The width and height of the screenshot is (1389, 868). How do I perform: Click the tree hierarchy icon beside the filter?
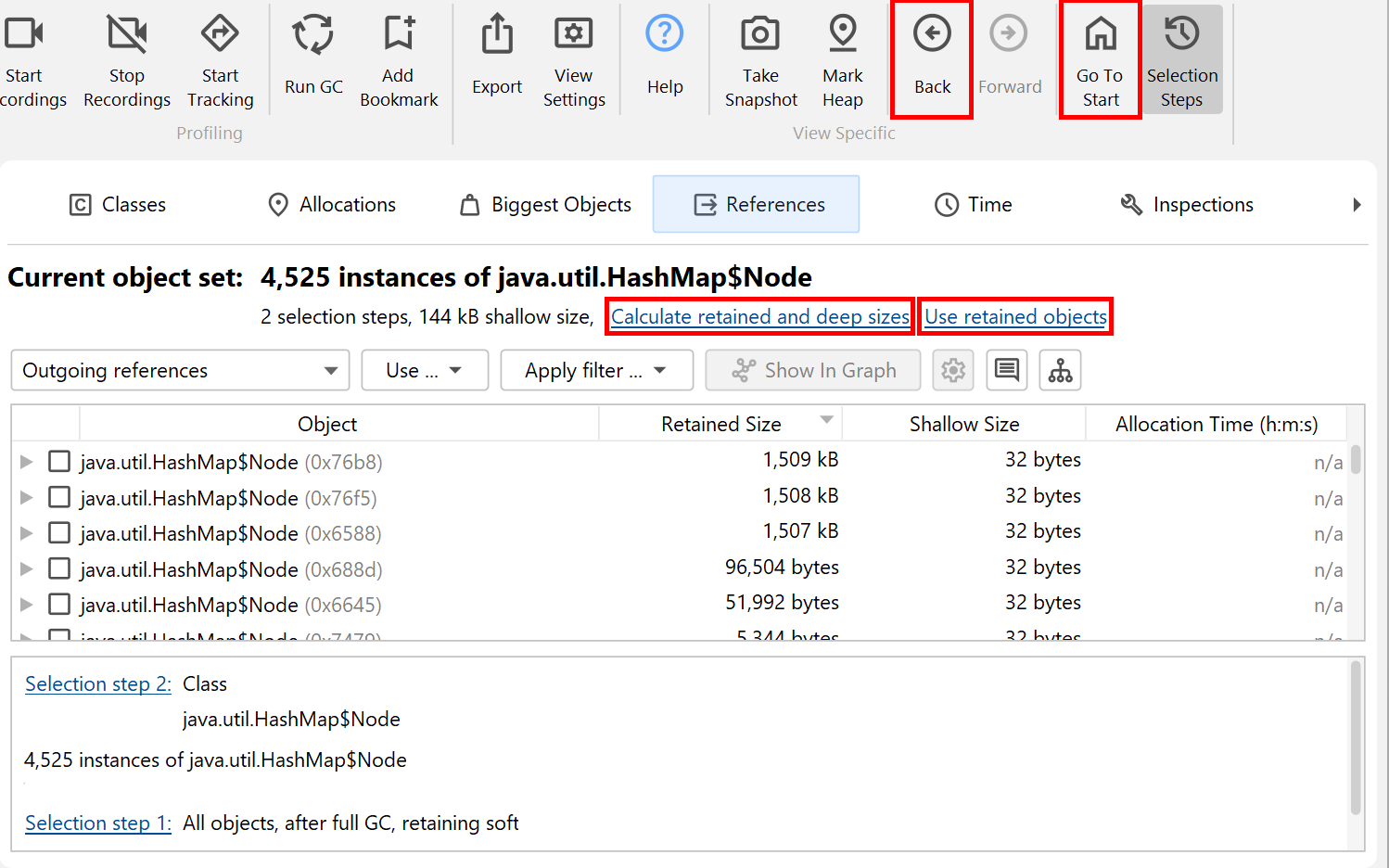click(1060, 371)
